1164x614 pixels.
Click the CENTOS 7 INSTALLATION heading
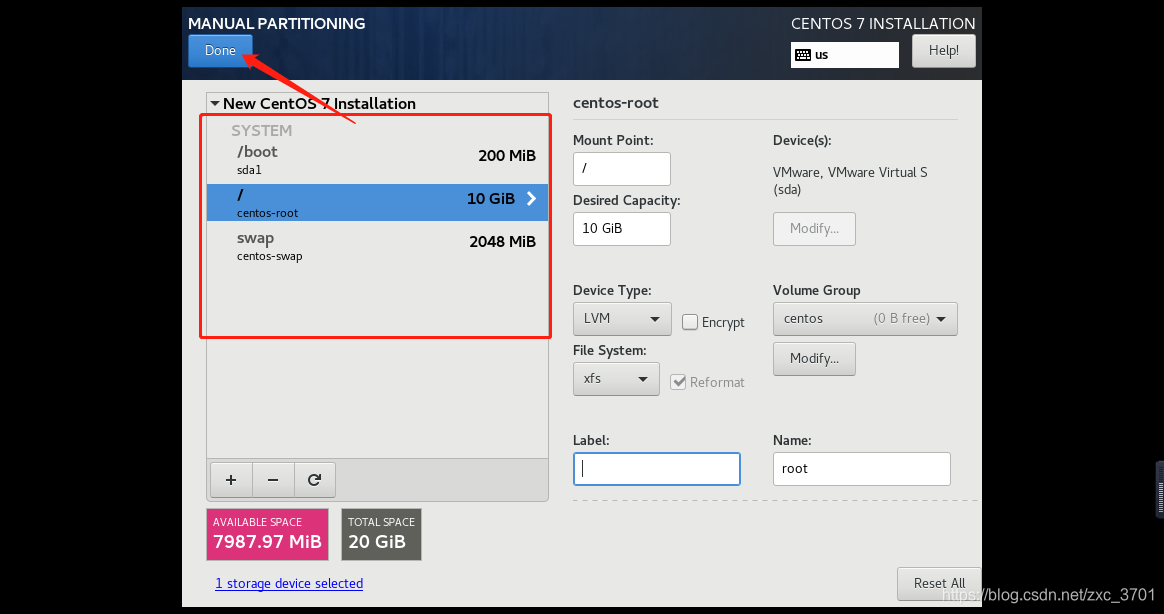(x=883, y=24)
